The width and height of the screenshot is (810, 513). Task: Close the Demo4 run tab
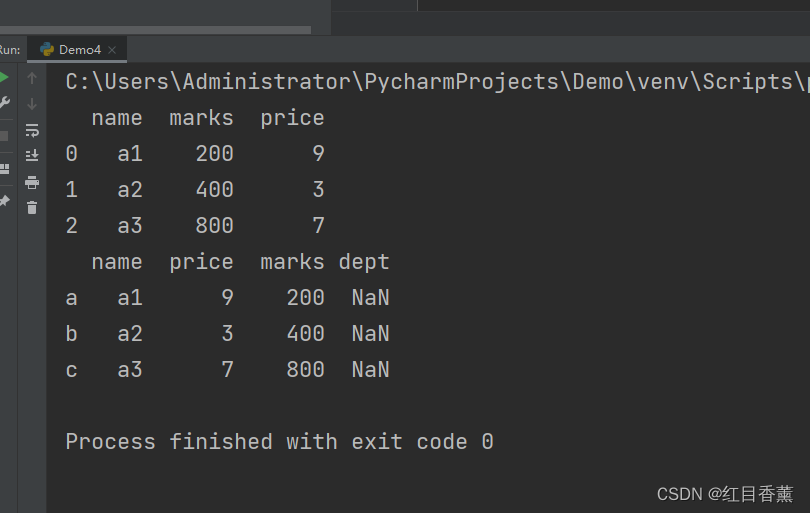click(x=113, y=50)
